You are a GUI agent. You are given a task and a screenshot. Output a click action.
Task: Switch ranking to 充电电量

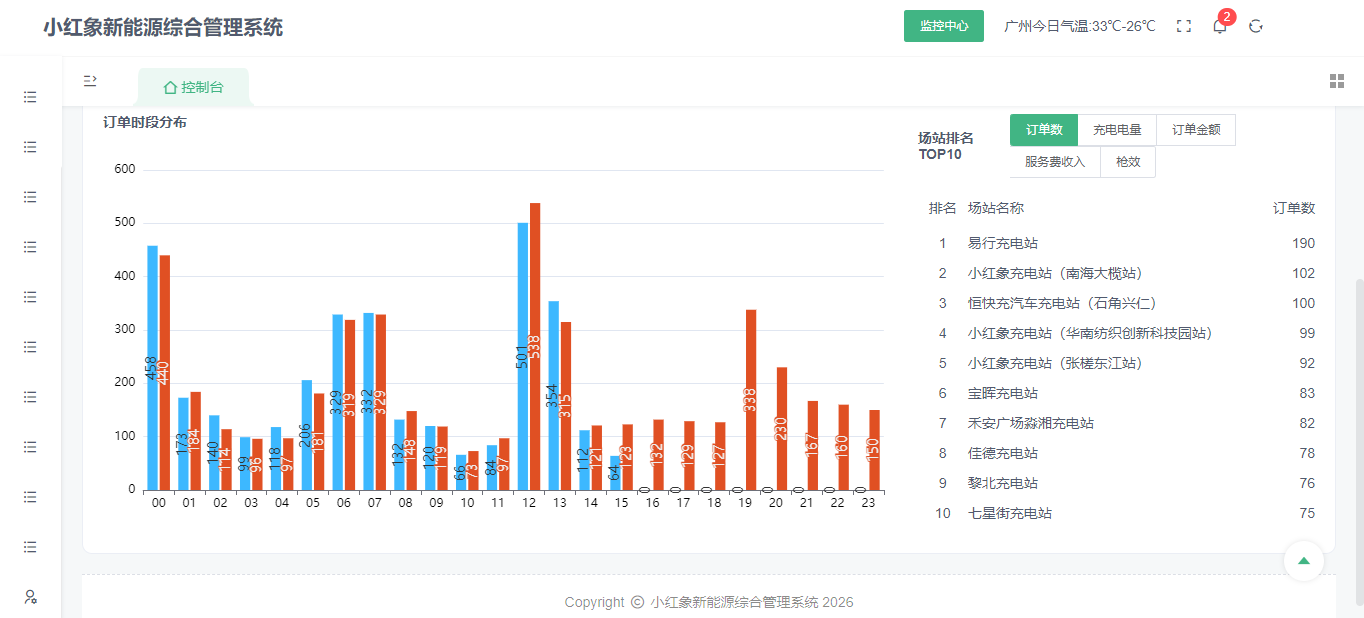tap(1117, 130)
